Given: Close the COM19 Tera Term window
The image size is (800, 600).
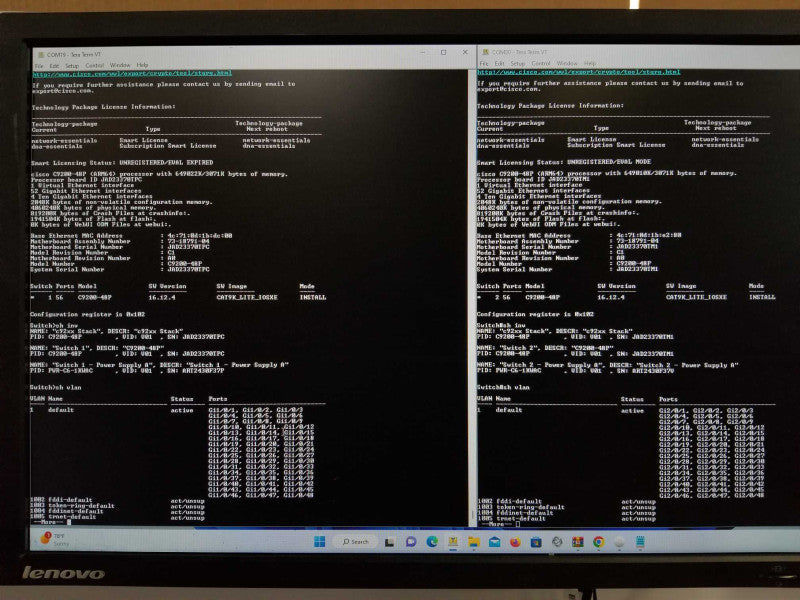Looking at the screenshot, I should pyautogui.click(x=465, y=52).
